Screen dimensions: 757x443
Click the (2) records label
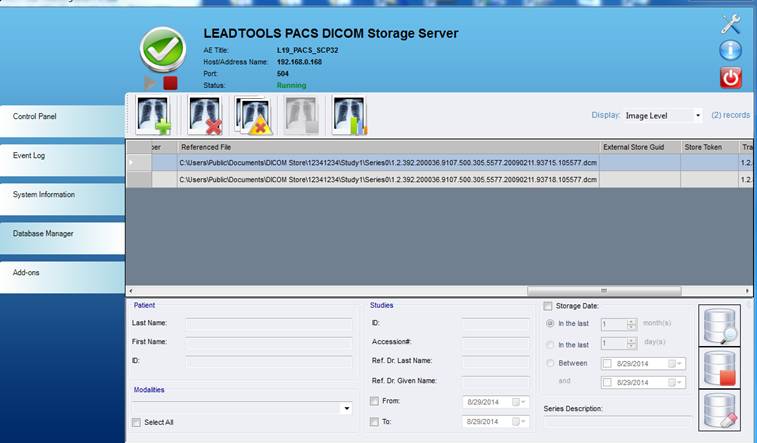click(x=730, y=115)
